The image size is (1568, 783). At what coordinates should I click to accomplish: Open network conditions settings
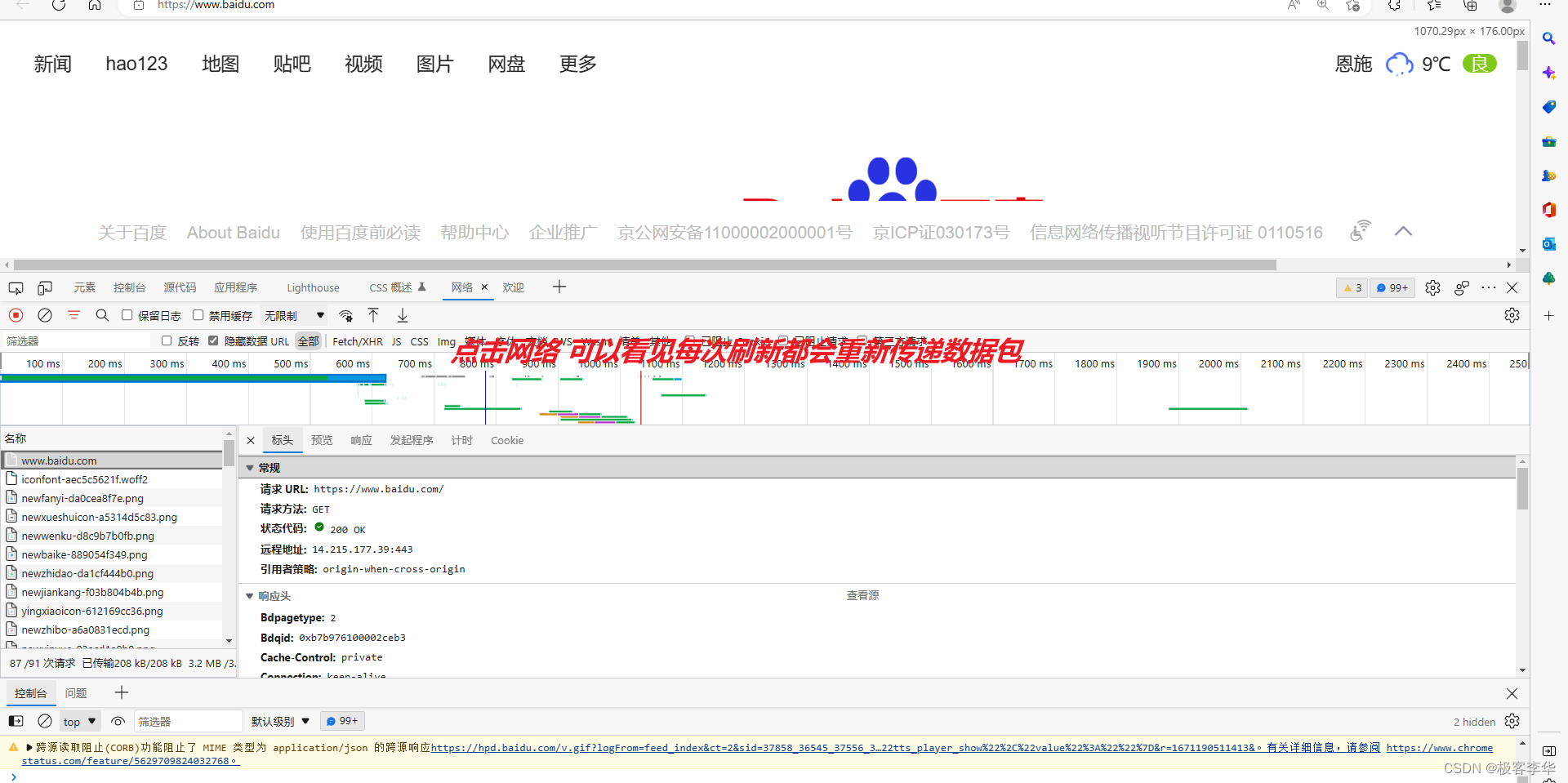(345, 315)
